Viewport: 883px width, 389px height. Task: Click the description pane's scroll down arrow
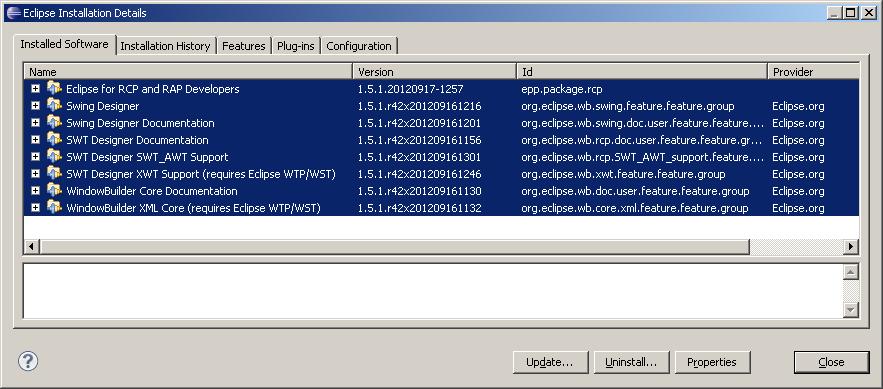tap(851, 309)
